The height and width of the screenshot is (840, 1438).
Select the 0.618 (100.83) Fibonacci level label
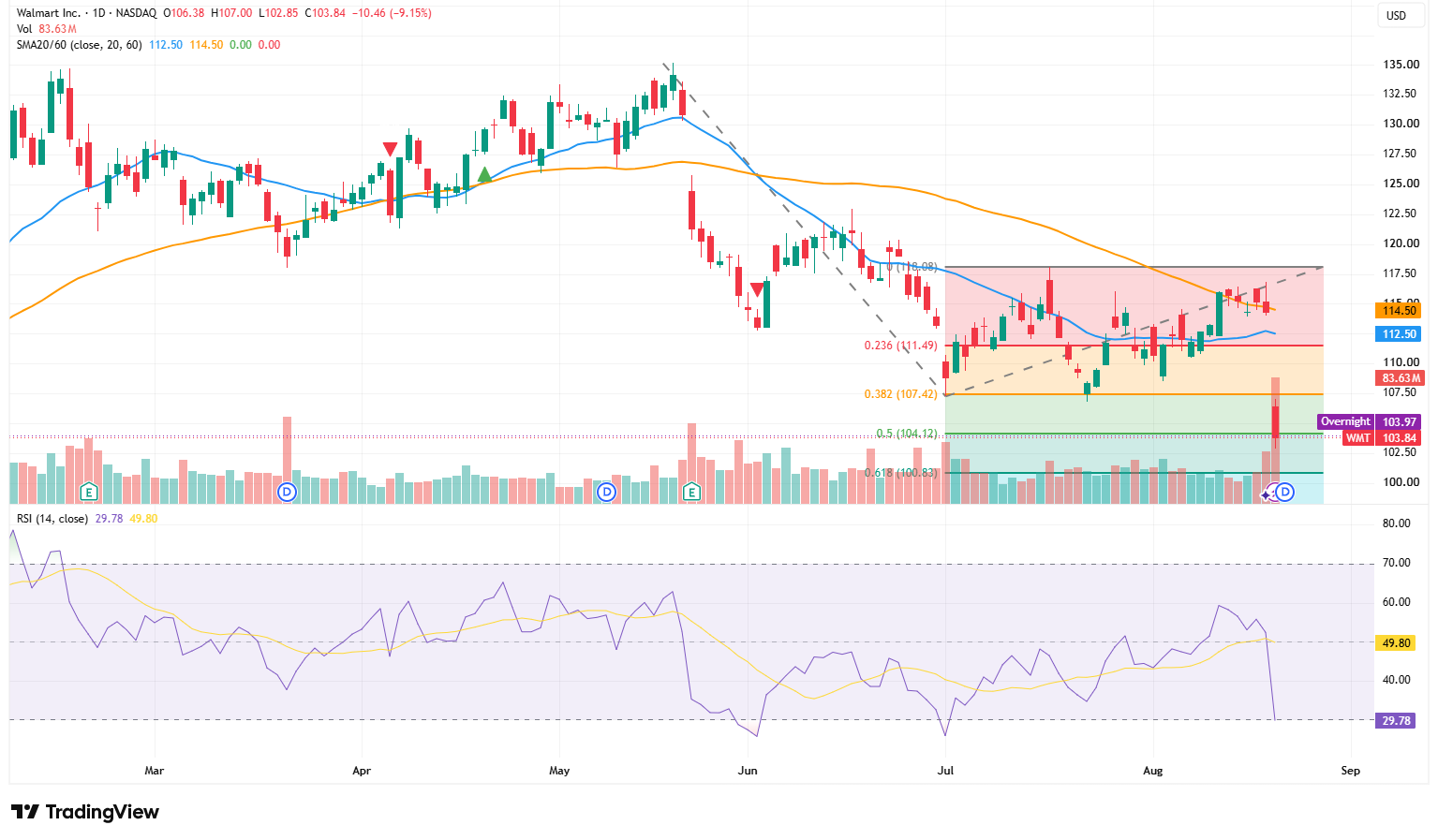[900, 473]
